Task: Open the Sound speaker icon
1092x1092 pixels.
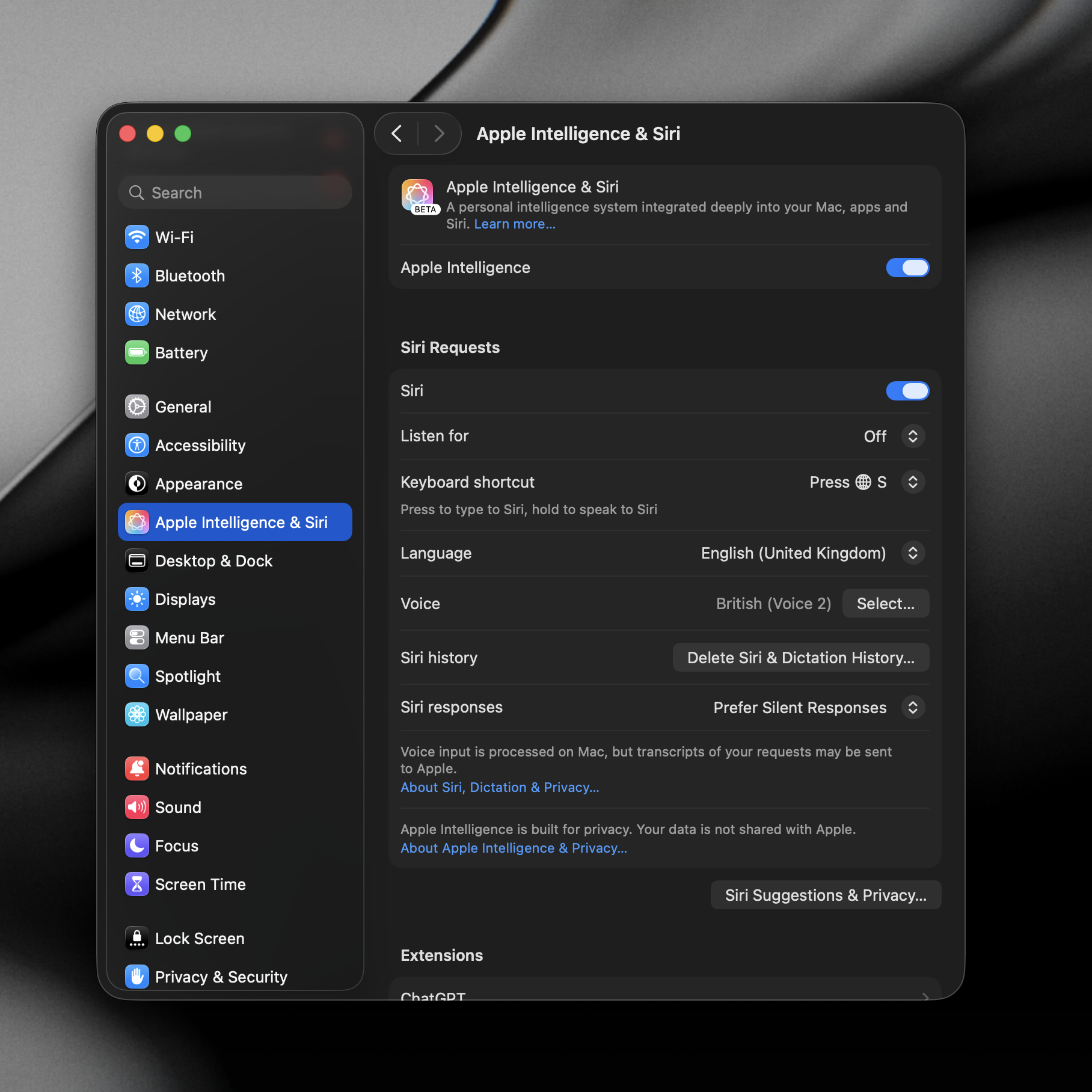Action: [137, 807]
